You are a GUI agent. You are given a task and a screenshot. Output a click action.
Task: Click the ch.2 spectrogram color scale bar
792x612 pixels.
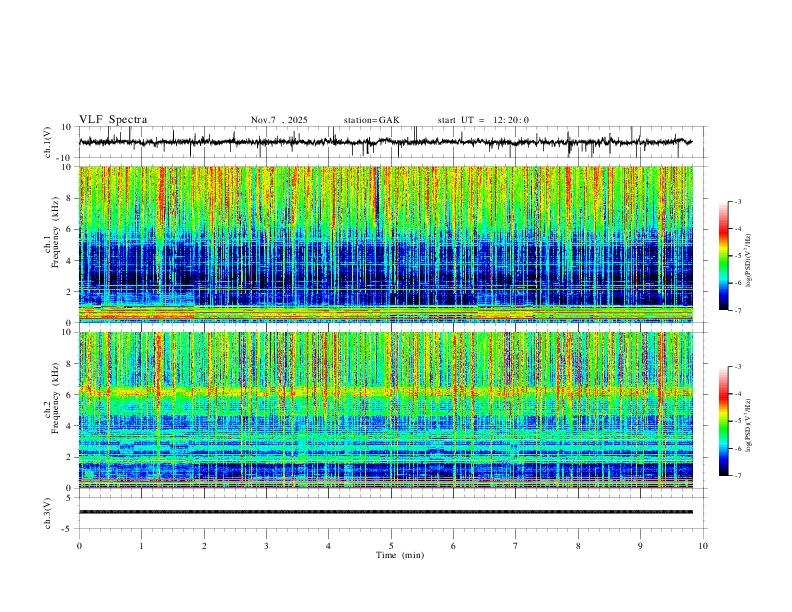[724, 421]
